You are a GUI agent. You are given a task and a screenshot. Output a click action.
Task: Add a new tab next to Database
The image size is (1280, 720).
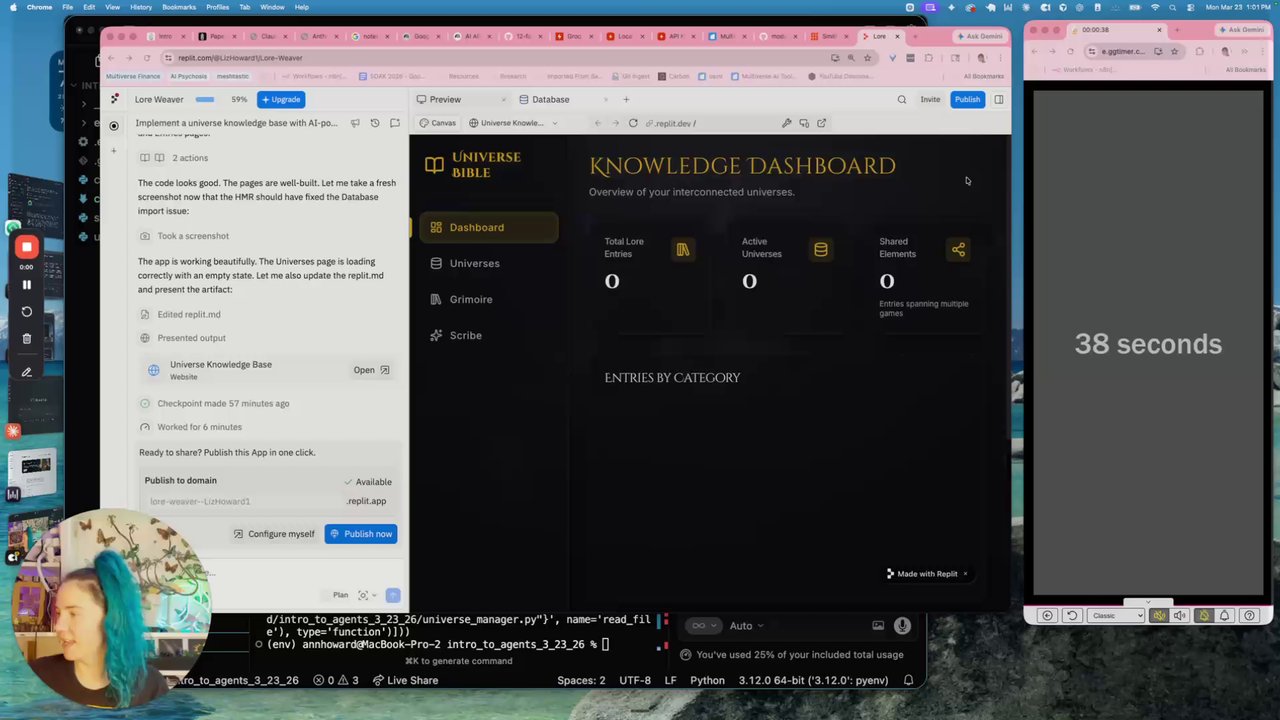point(626,99)
